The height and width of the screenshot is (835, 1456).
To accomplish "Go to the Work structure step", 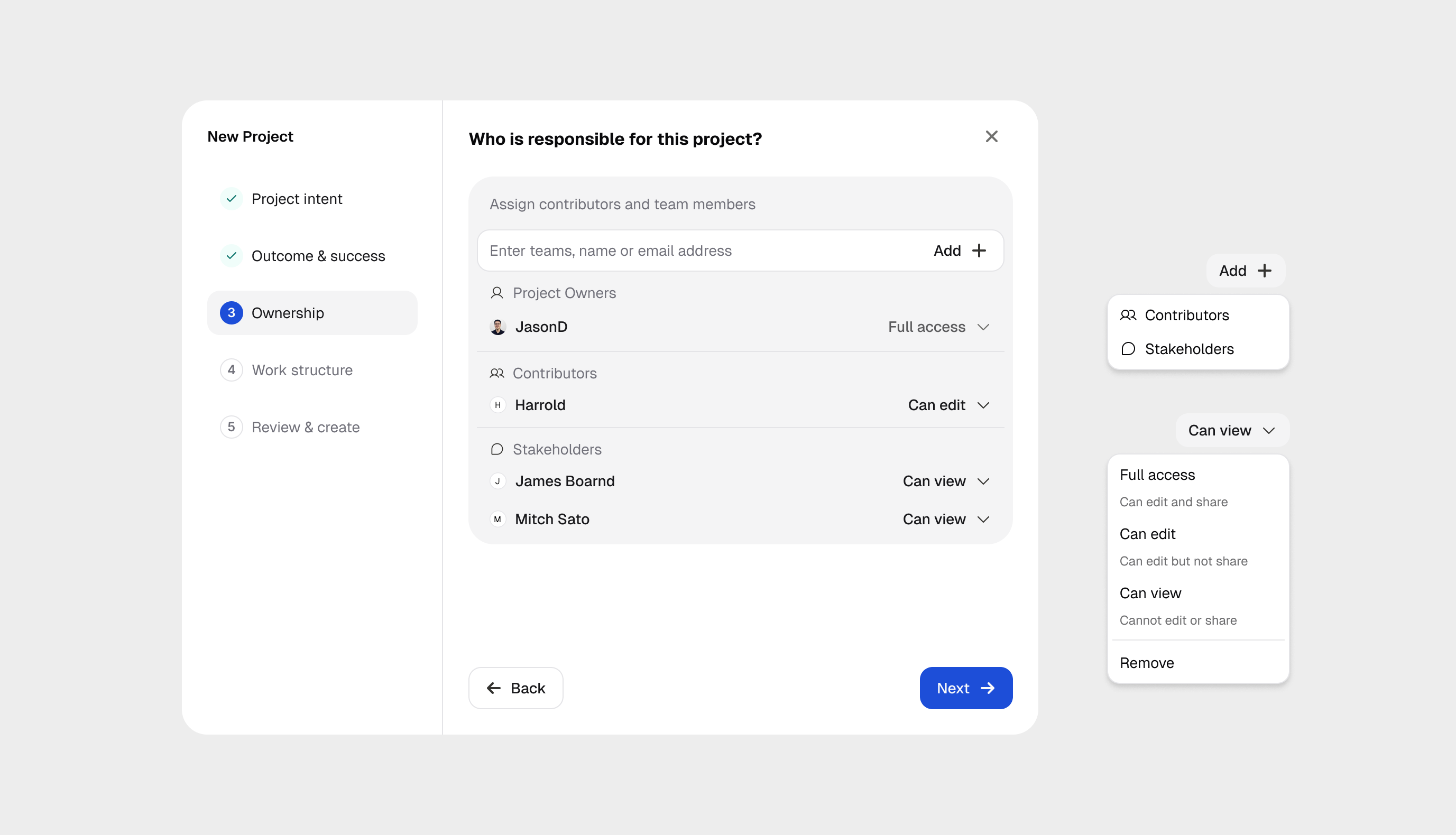I will pos(312,370).
